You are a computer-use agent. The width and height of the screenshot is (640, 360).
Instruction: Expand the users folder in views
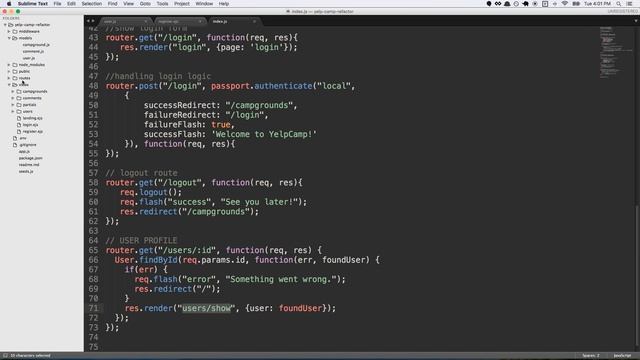[x=13, y=111]
